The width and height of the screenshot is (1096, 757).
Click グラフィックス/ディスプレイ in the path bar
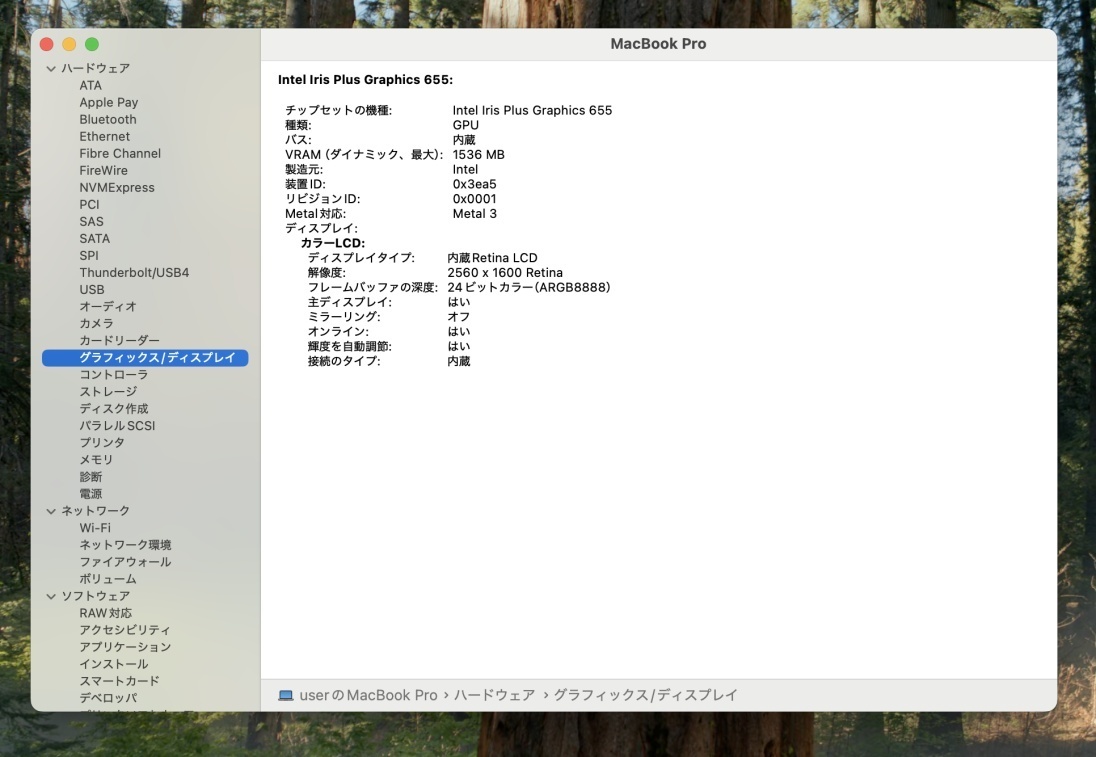click(x=645, y=695)
